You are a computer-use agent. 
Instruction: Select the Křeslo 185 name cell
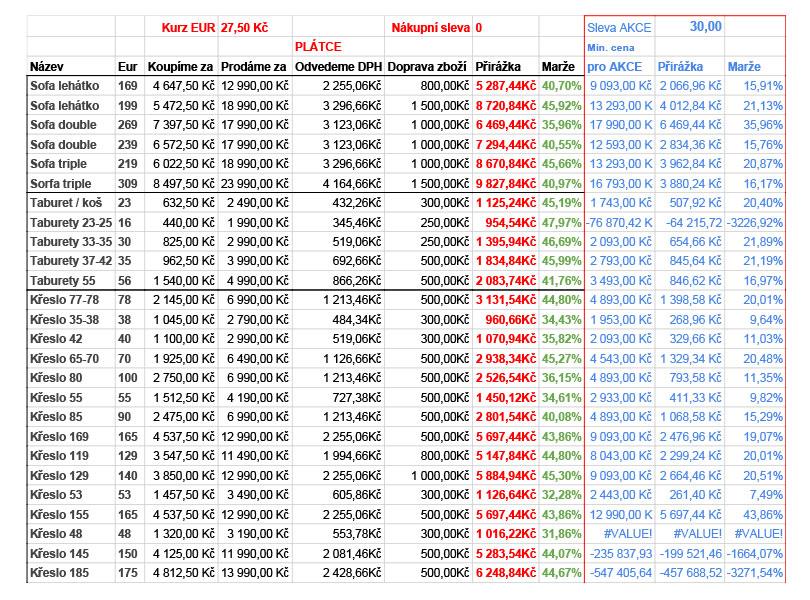[59, 573]
